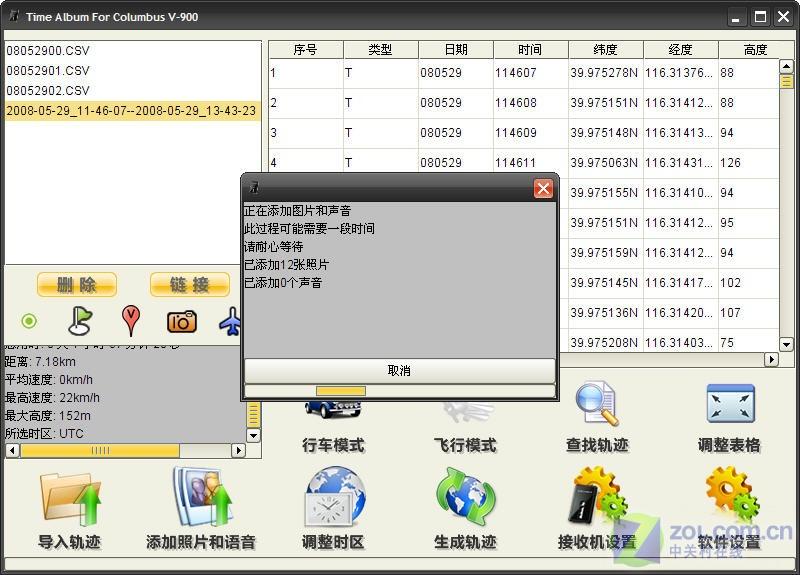Click the blue airplane icon
This screenshot has height=575, width=800.
tap(230, 321)
